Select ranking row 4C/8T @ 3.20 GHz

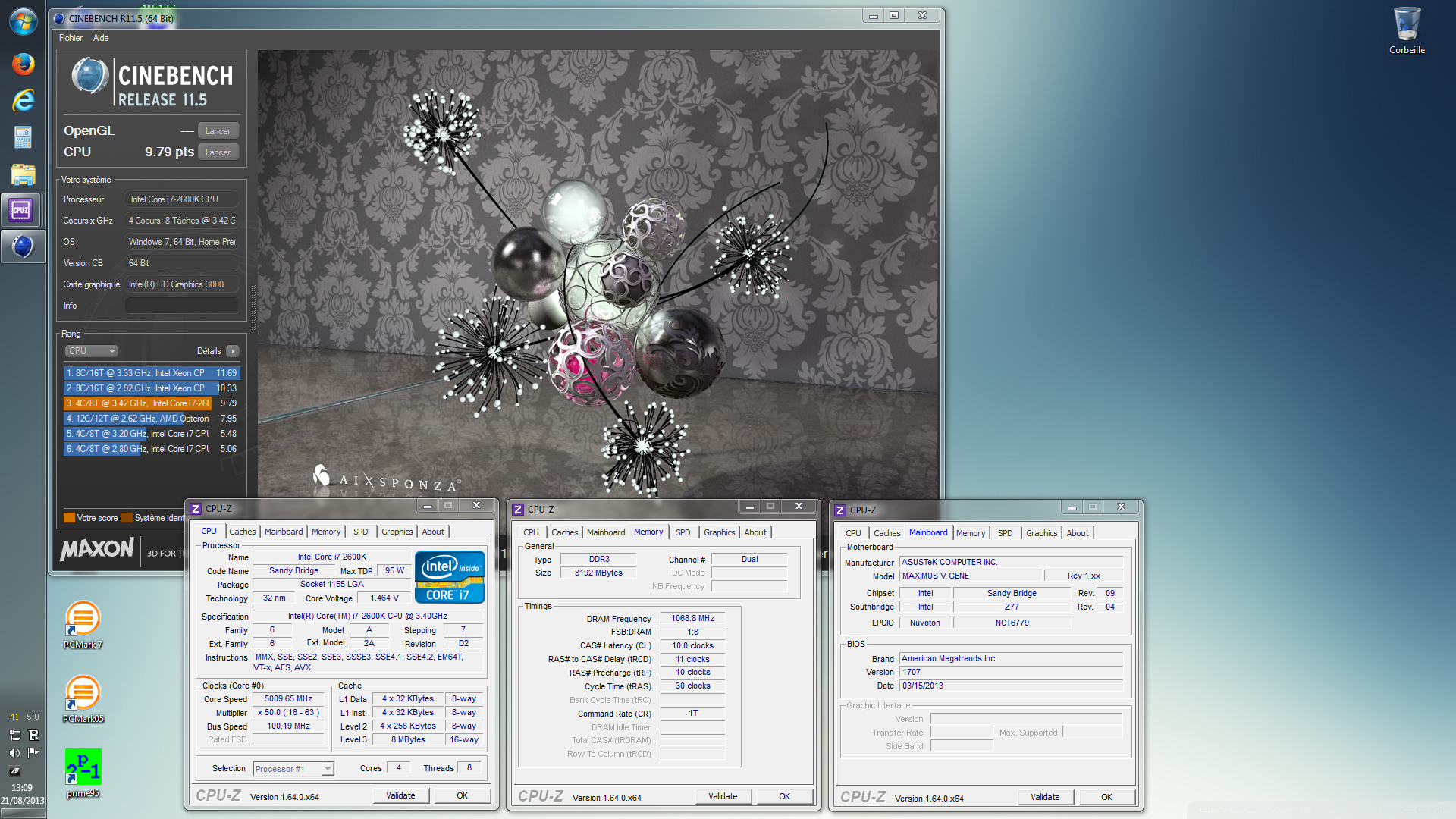coord(152,434)
